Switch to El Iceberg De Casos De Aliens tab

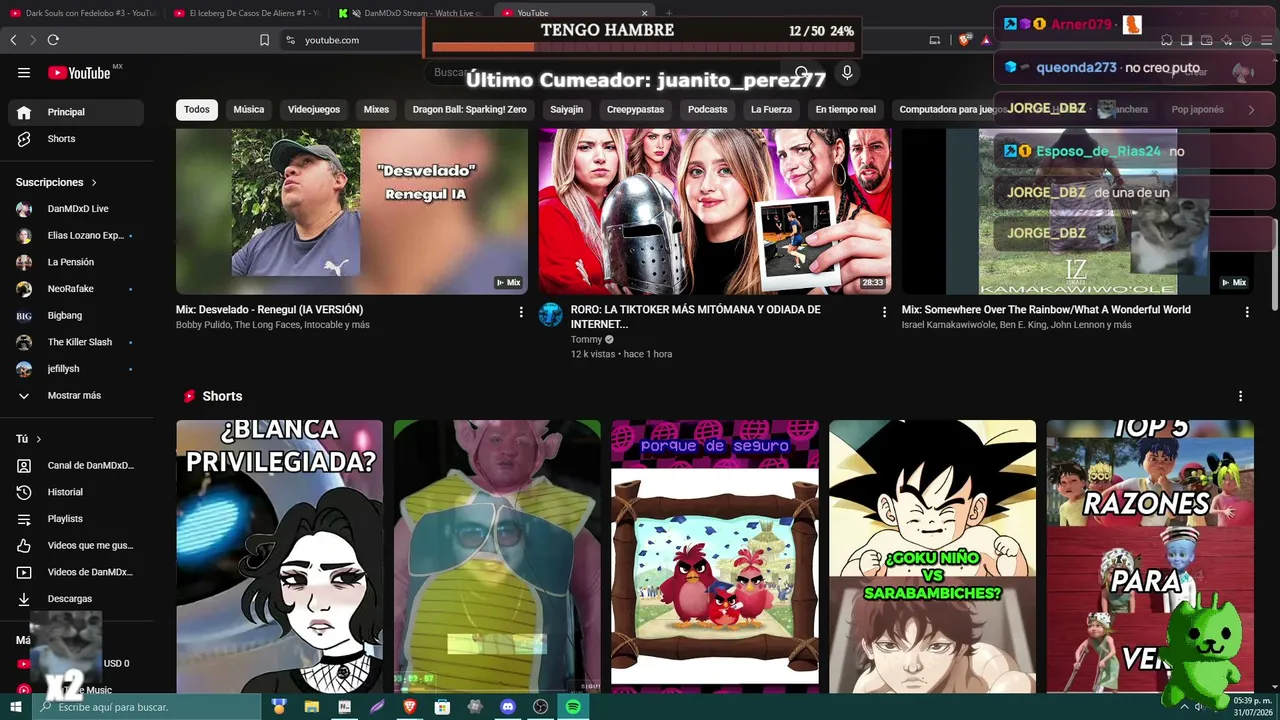247,13
